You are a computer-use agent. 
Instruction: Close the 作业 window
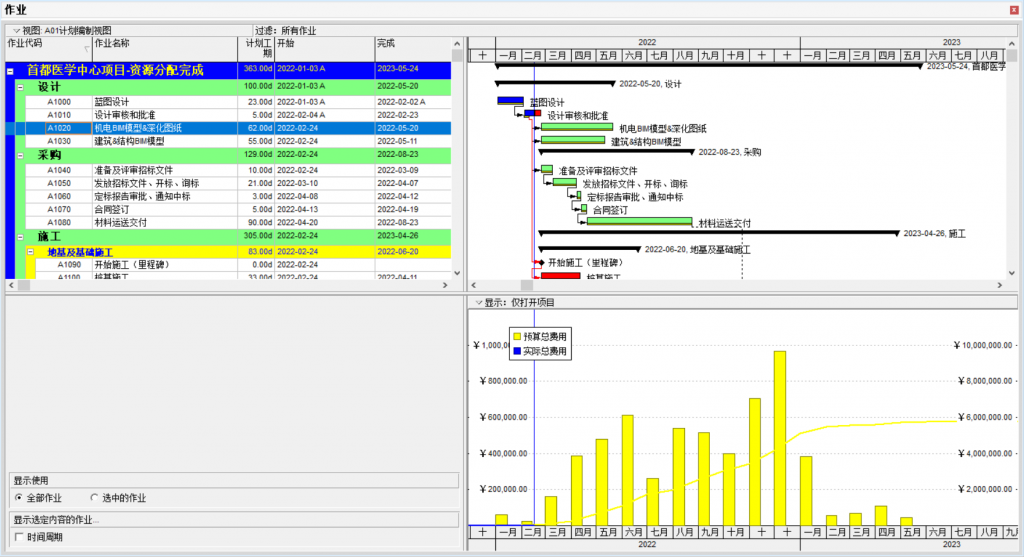point(1014,10)
